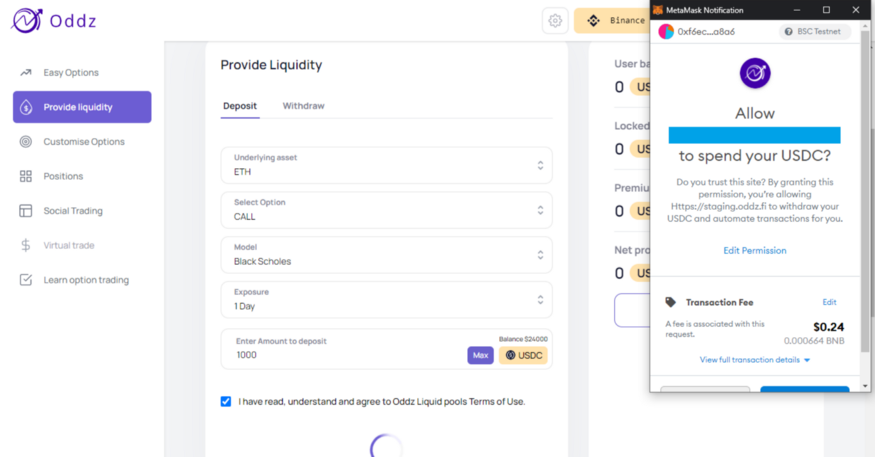Open the Select Option CALL dropdown
The width and height of the screenshot is (875, 457).
[x=386, y=210]
